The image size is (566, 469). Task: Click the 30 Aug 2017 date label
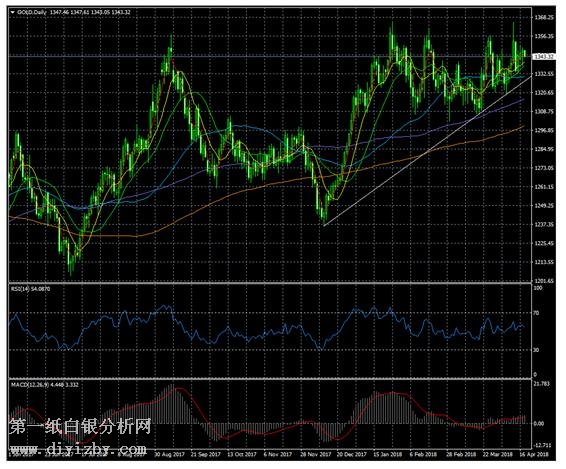coord(169,454)
